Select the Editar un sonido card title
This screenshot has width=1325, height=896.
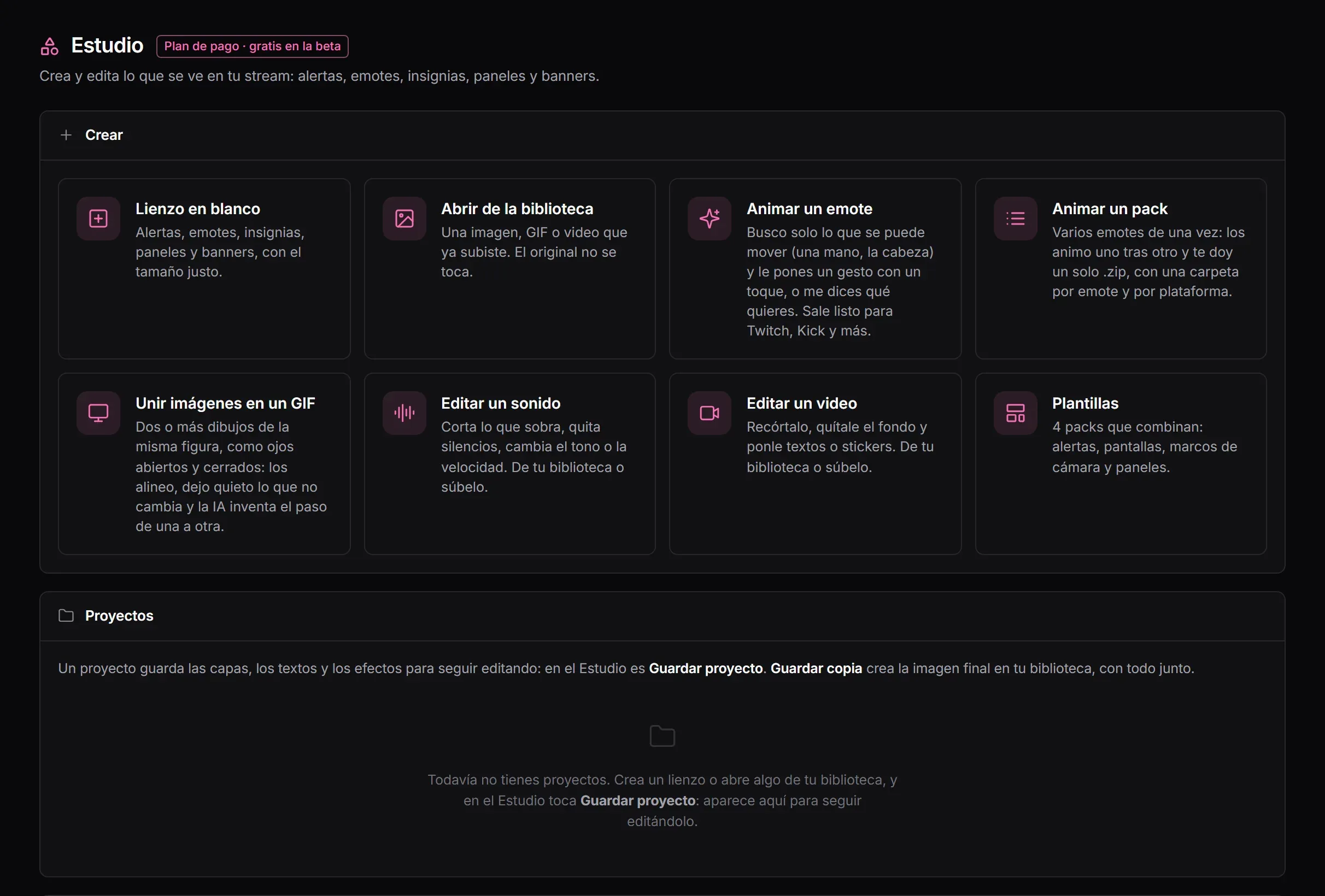[501, 404]
